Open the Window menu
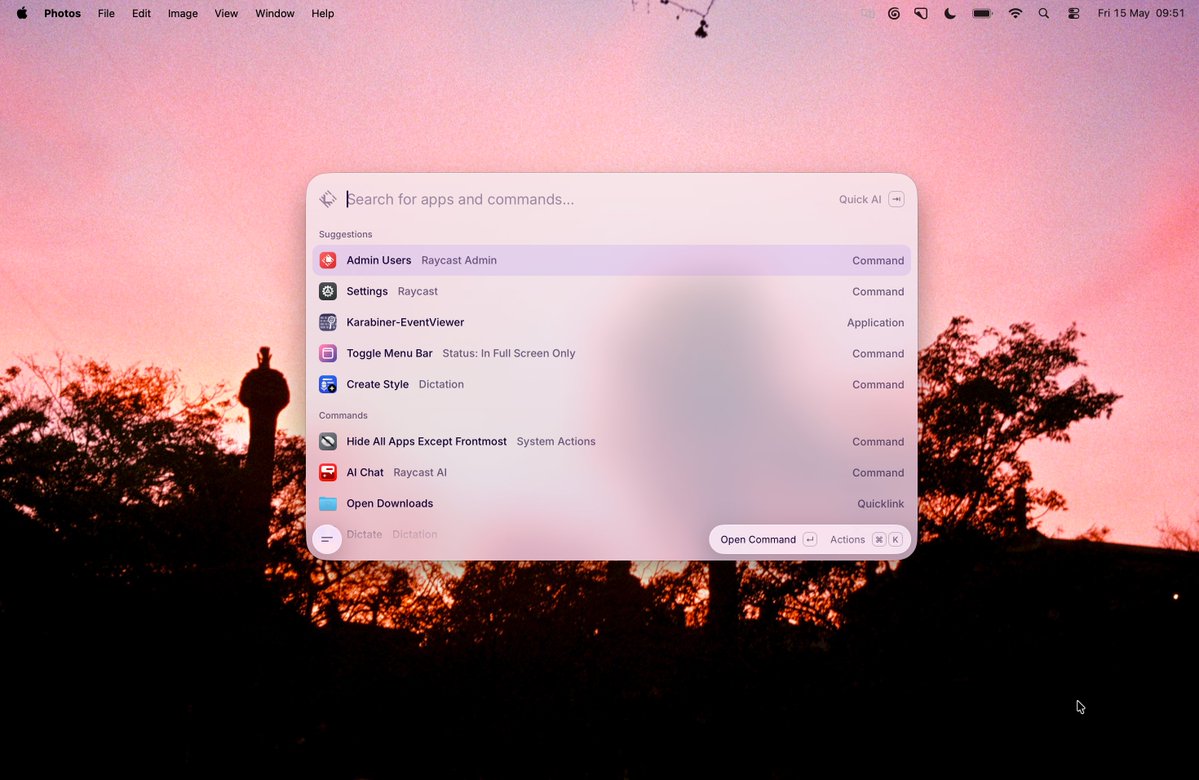The height and width of the screenshot is (780, 1199). [x=275, y=13]
